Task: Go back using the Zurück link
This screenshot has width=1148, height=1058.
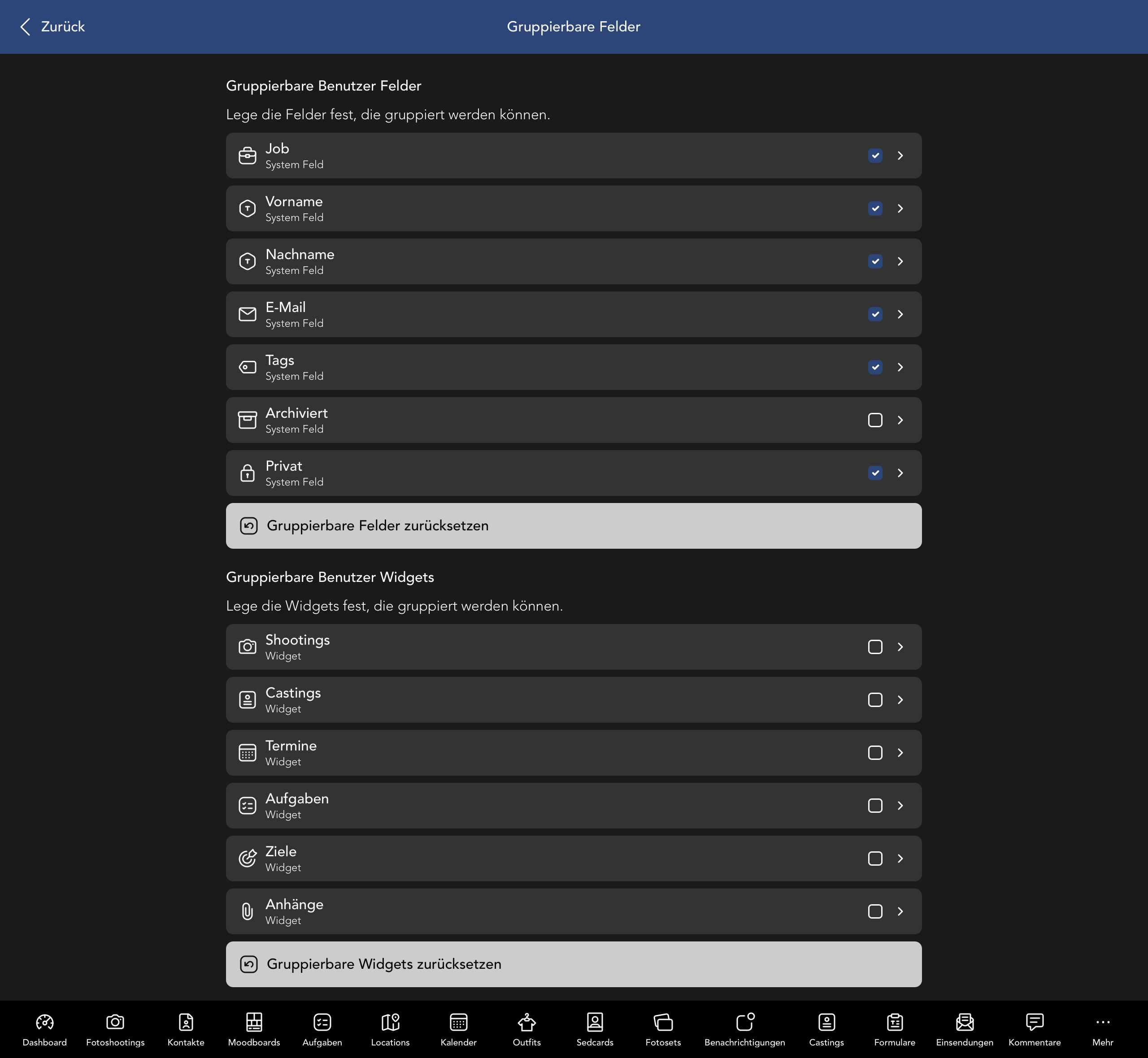Action: coord(51,26)
